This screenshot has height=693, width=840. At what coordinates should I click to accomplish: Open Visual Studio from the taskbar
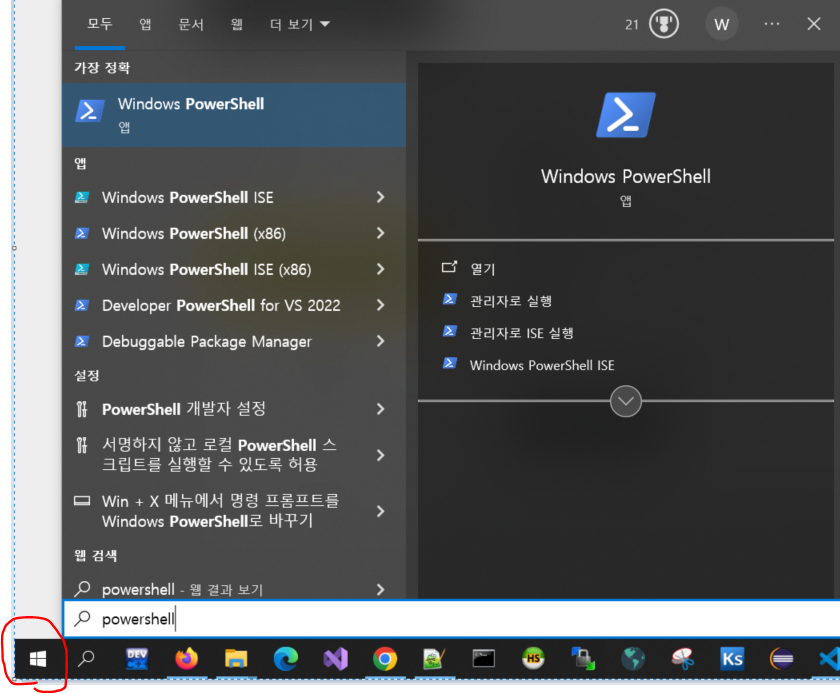335,659
